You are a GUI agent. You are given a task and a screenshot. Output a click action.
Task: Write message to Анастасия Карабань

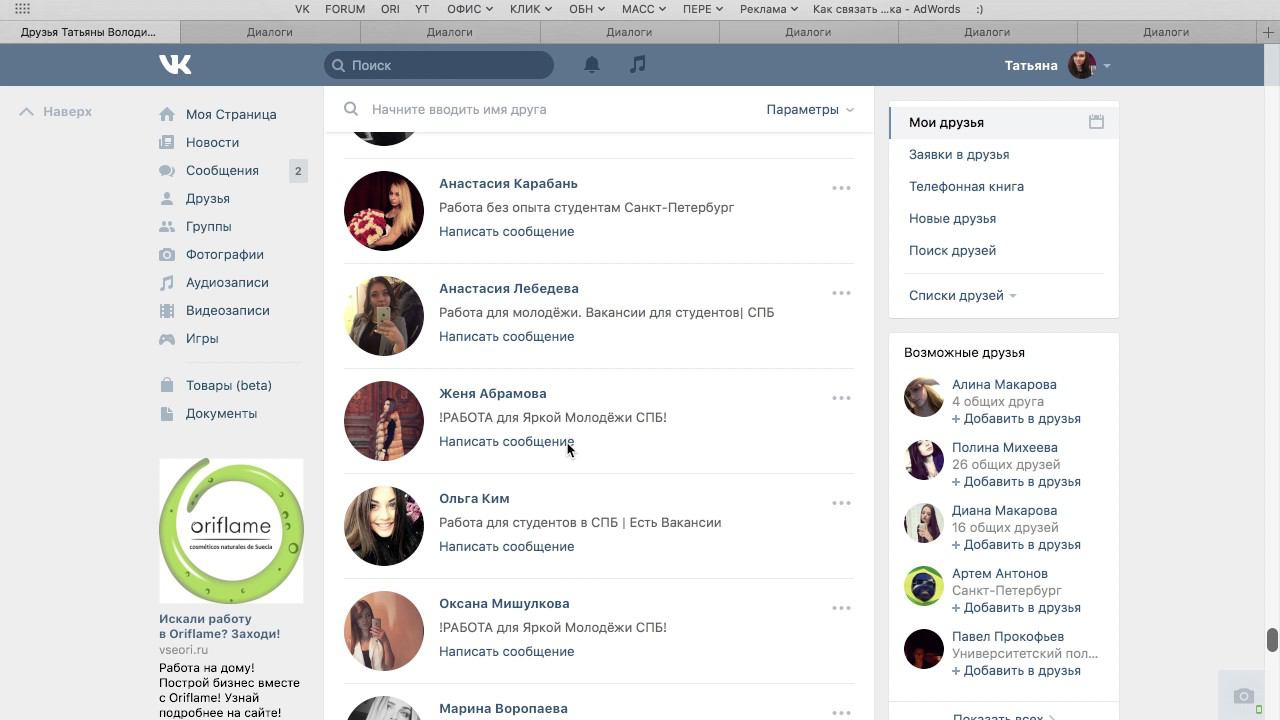[506, 231]
